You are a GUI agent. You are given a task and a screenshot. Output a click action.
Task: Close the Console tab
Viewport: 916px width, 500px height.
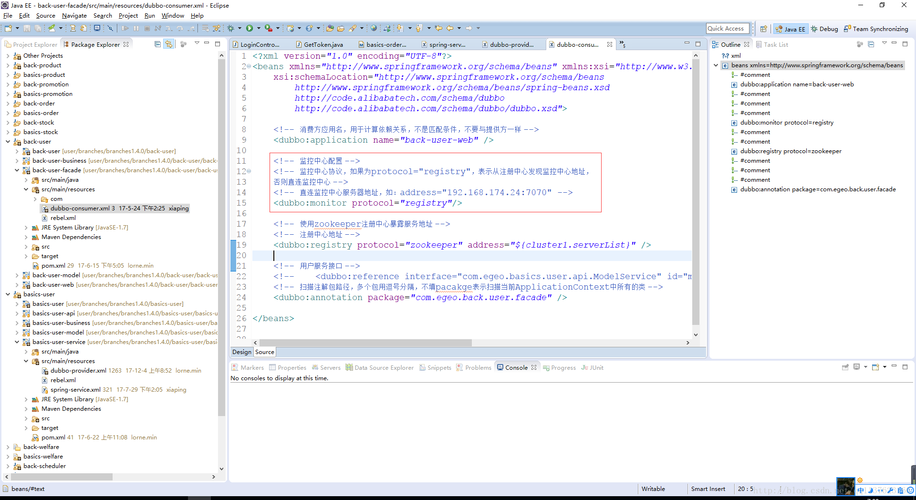coord(534,367)
